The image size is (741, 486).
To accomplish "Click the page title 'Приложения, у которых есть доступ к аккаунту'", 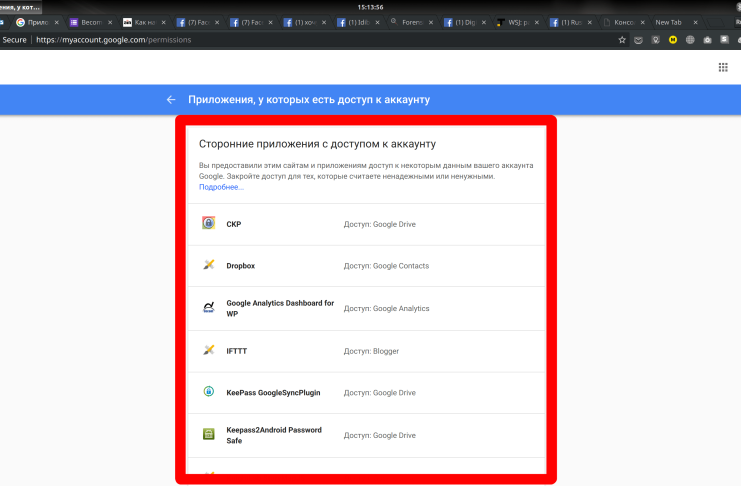I will (309, 100).
